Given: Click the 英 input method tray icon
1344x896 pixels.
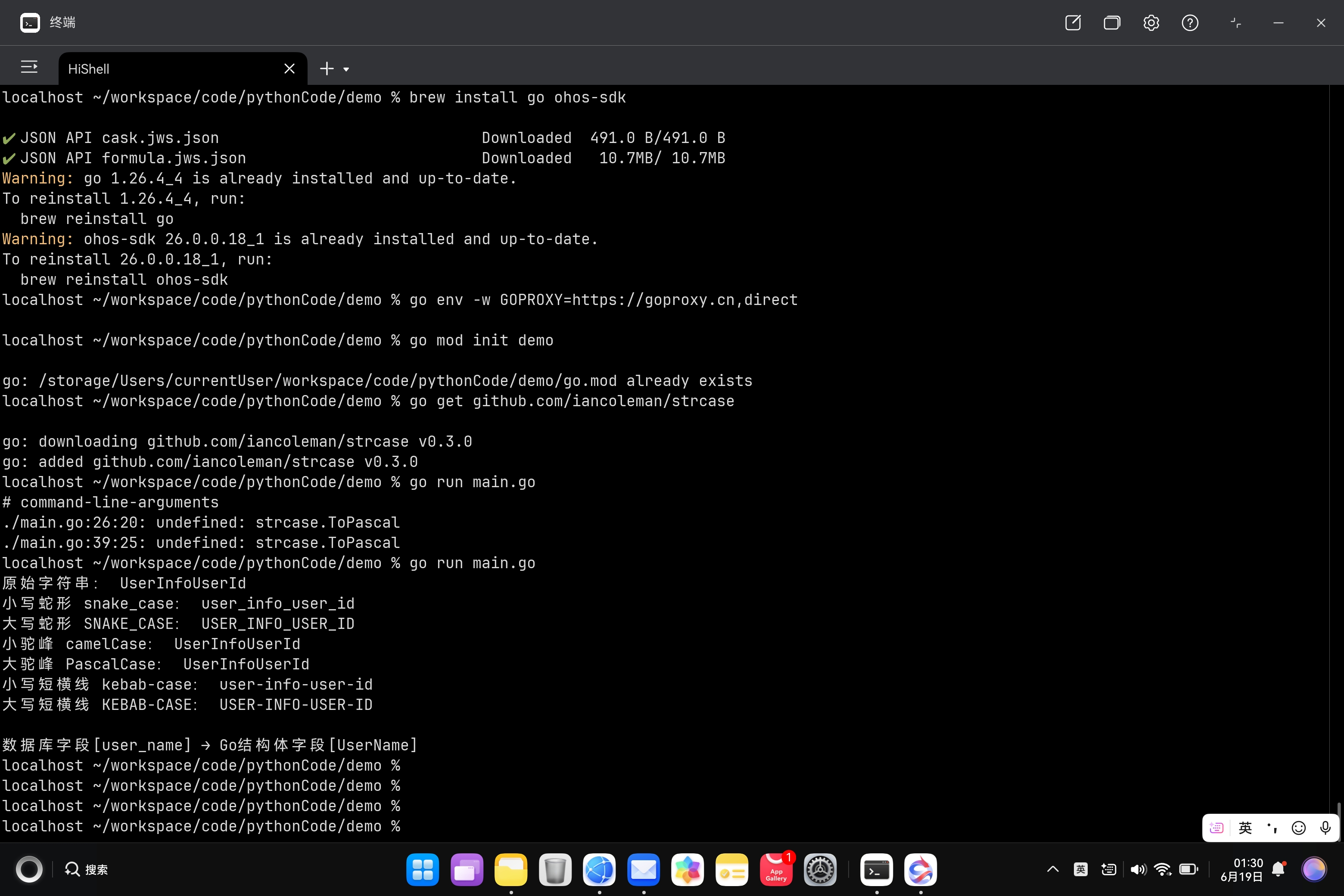Looking at the screenshot, I should pyautogui.click(x=1080, y=870).
